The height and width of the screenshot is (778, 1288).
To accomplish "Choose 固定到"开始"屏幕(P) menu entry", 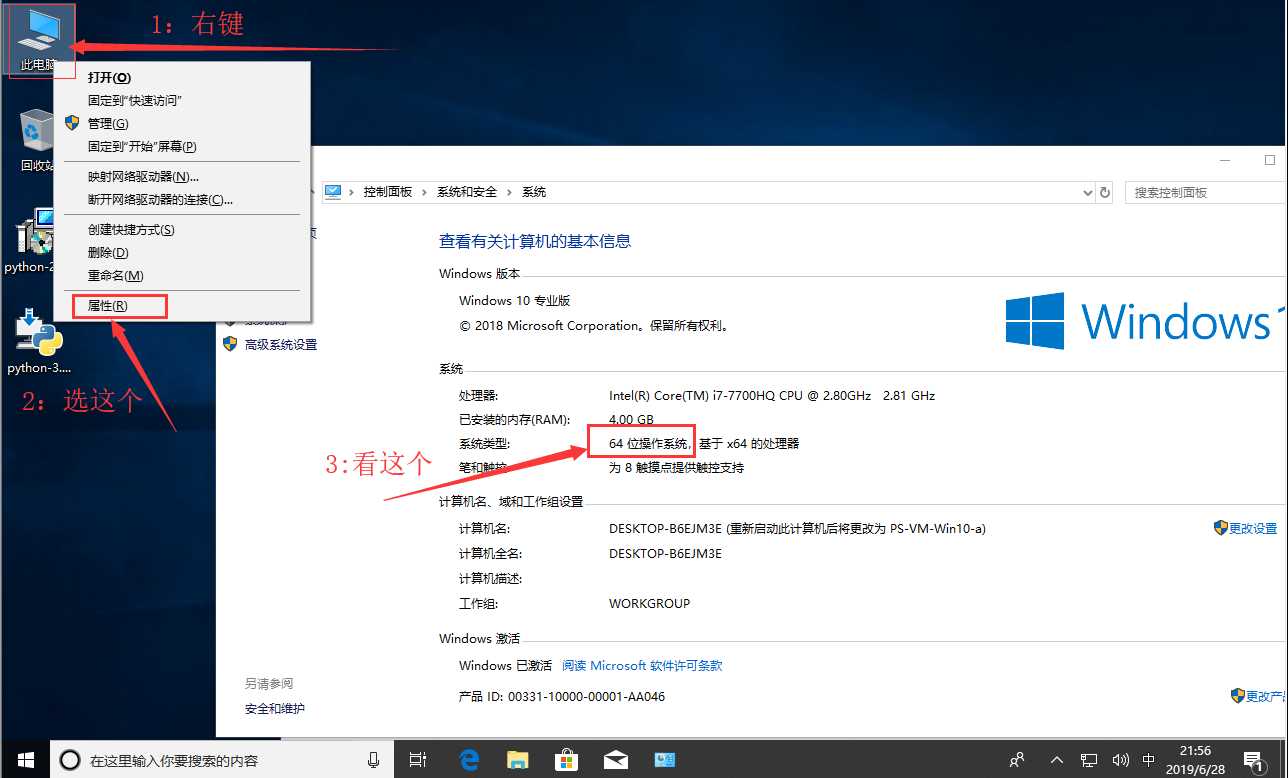I will (181, 146).
